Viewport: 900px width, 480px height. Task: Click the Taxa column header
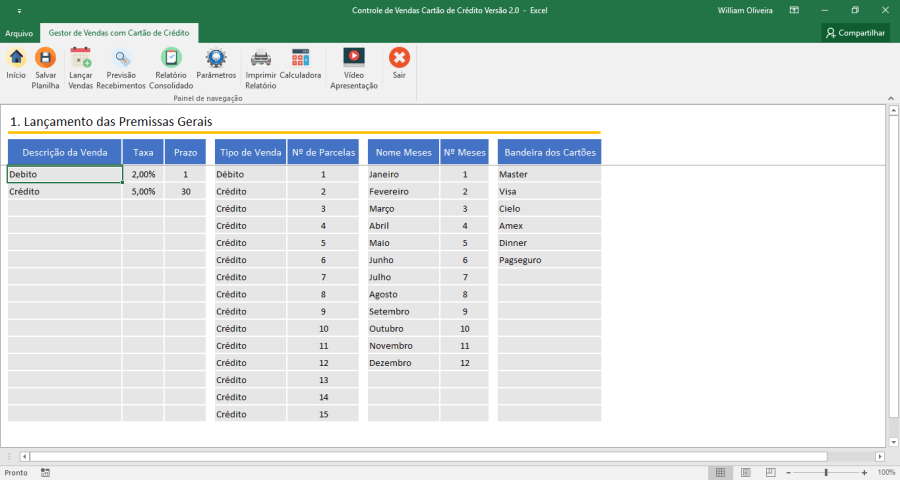coord(143,152)
